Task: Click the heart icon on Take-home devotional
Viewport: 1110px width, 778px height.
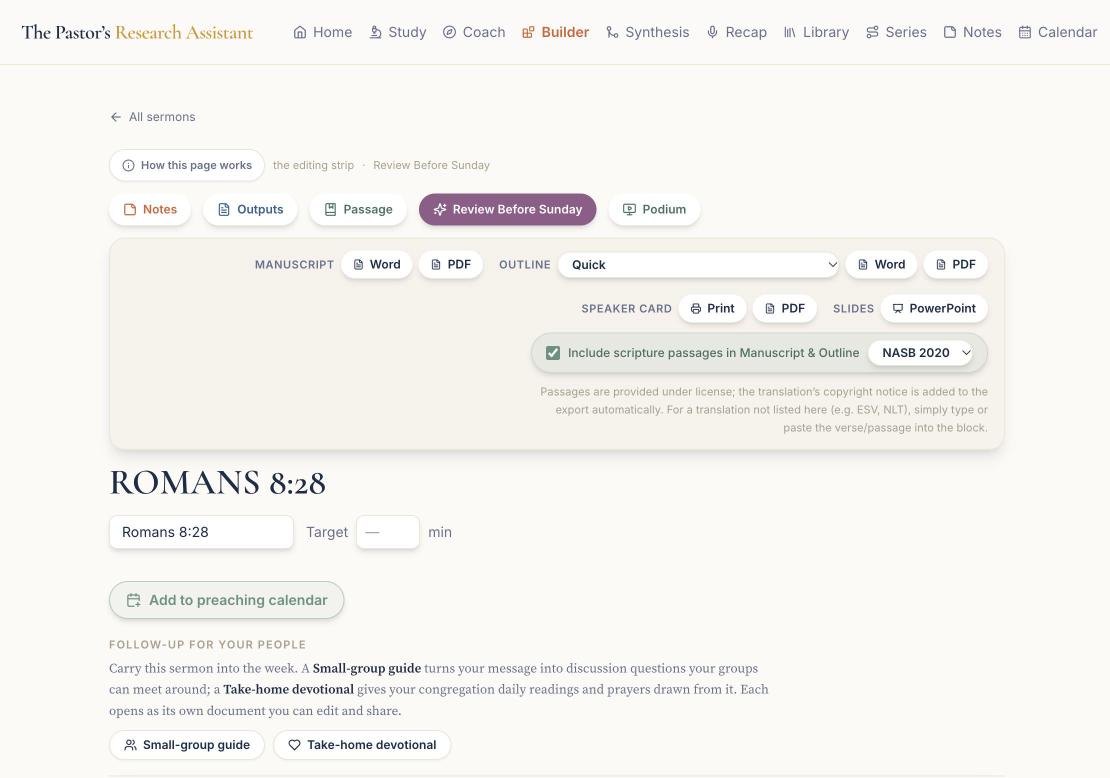Action: pyautogui.click(x=294, y=745)
